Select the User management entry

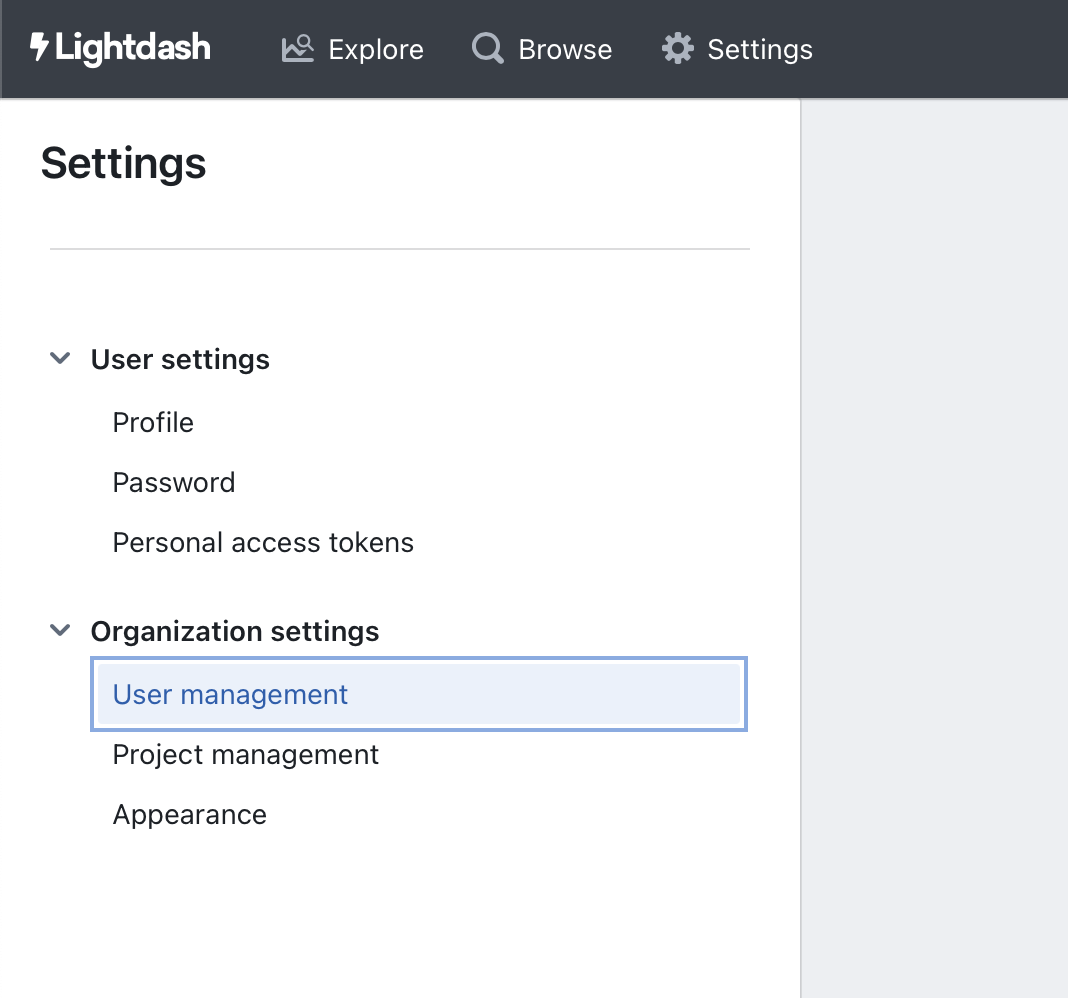click(x=230, y=693)
